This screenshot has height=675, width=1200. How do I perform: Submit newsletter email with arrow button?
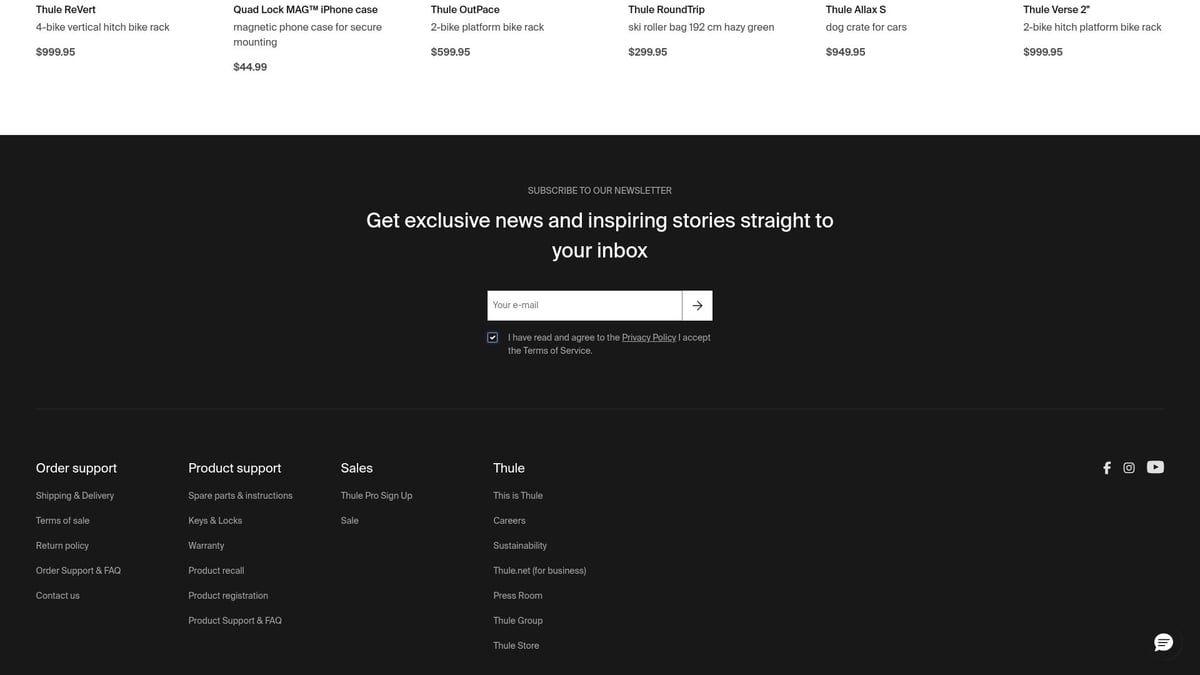point(697,306)
